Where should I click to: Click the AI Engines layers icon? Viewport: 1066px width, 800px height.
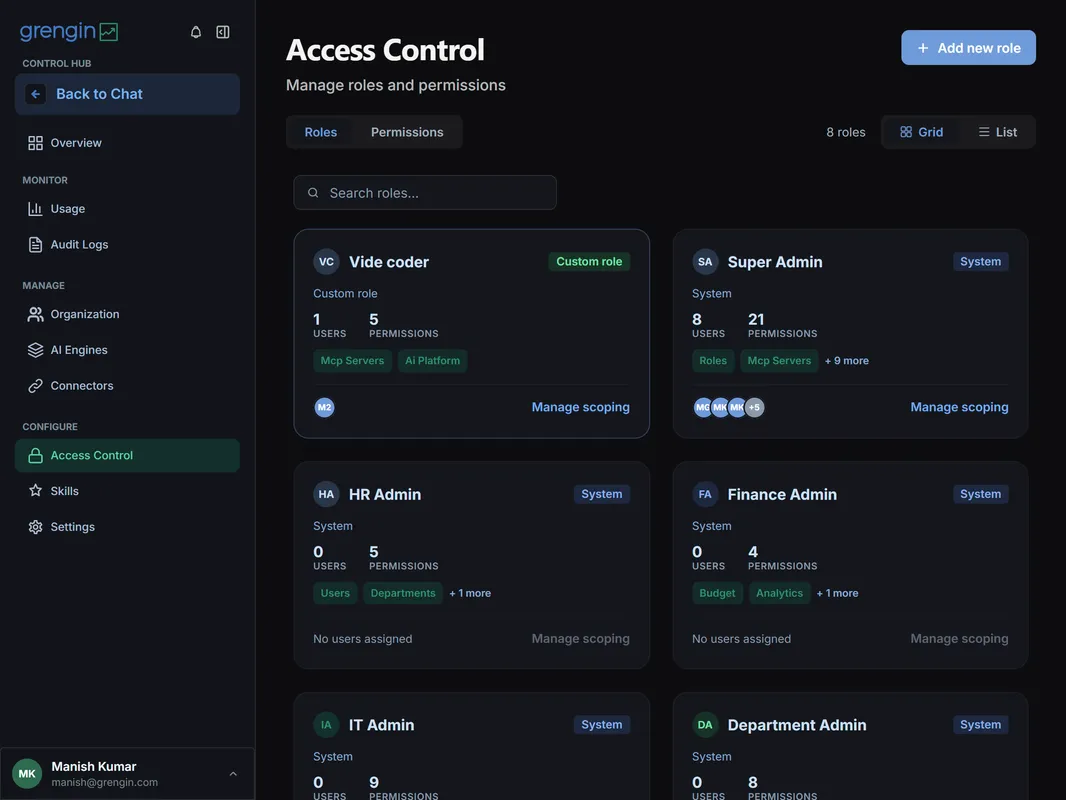35,350
